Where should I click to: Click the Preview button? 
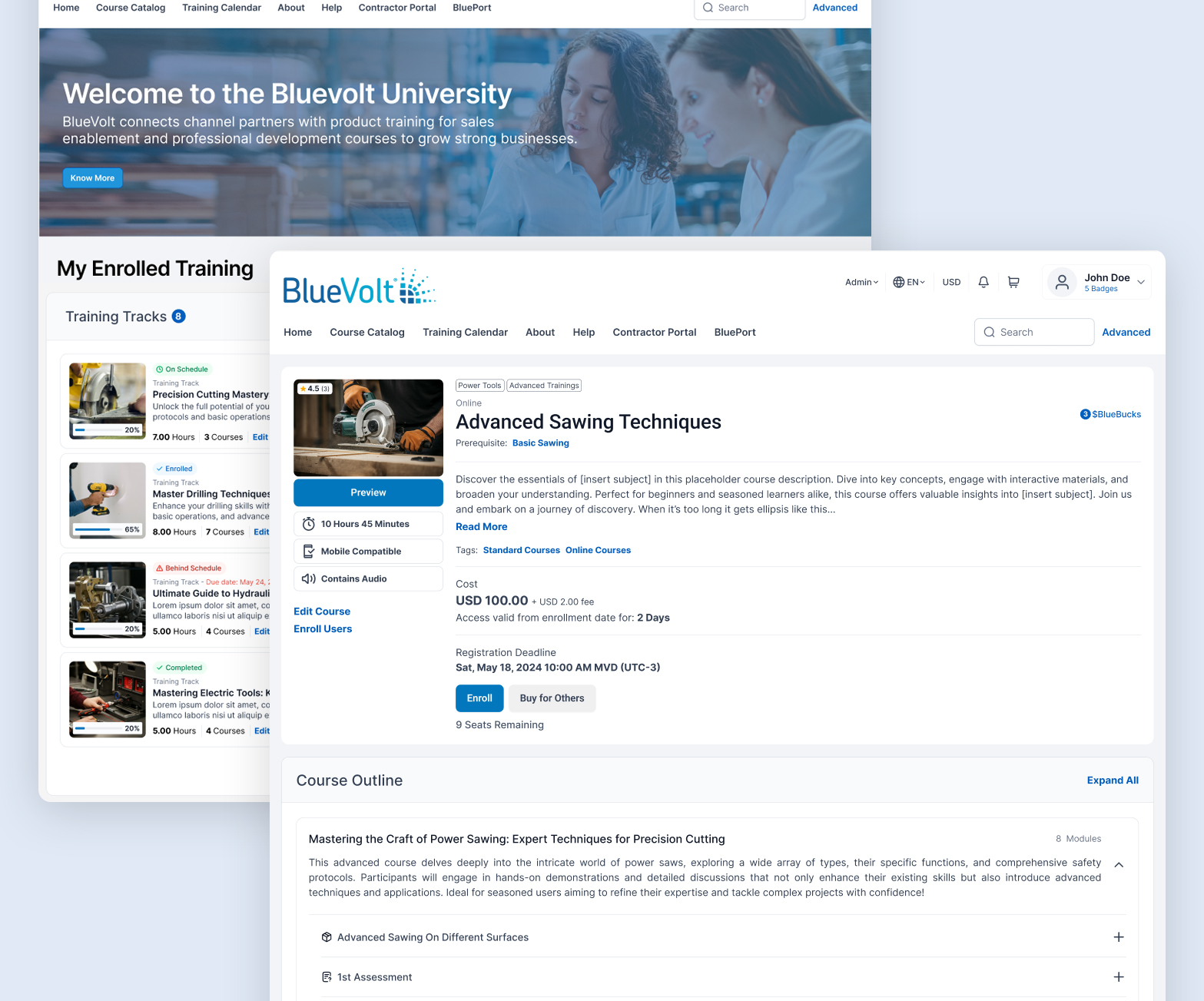click(x=368, y=493)
